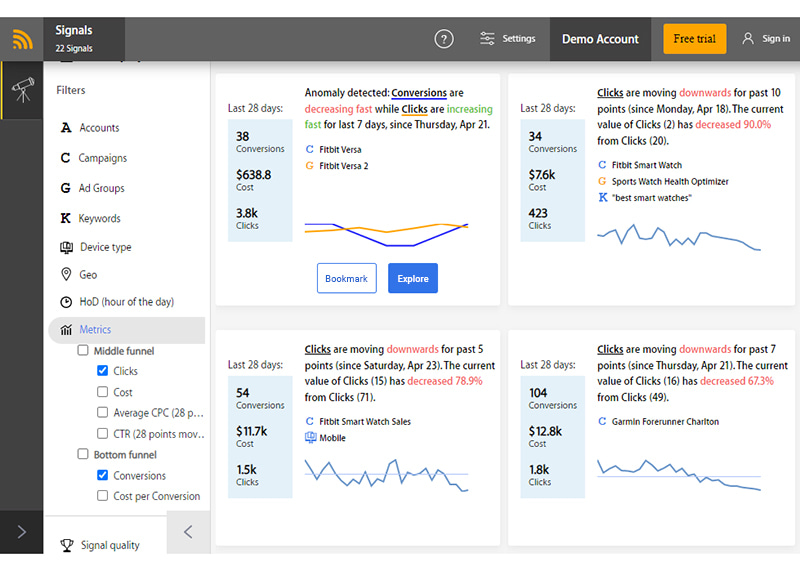Click the 'decreased 90.0%' red text
This screenshot has width=800, height=571.
coord(733,125)
